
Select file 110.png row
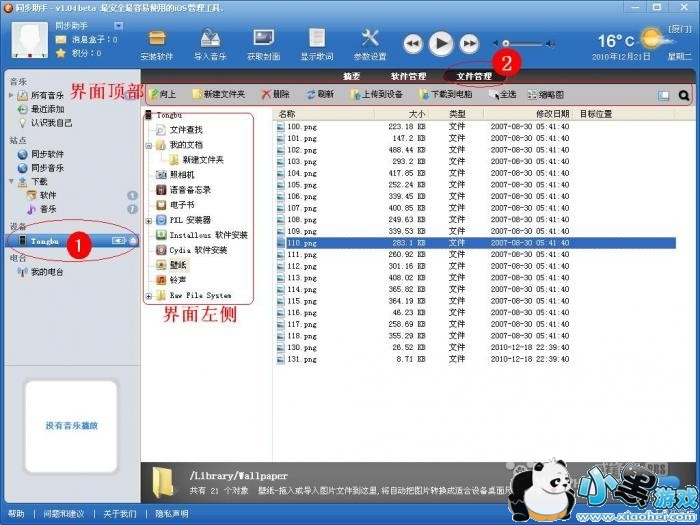click(x=476, y=243)
